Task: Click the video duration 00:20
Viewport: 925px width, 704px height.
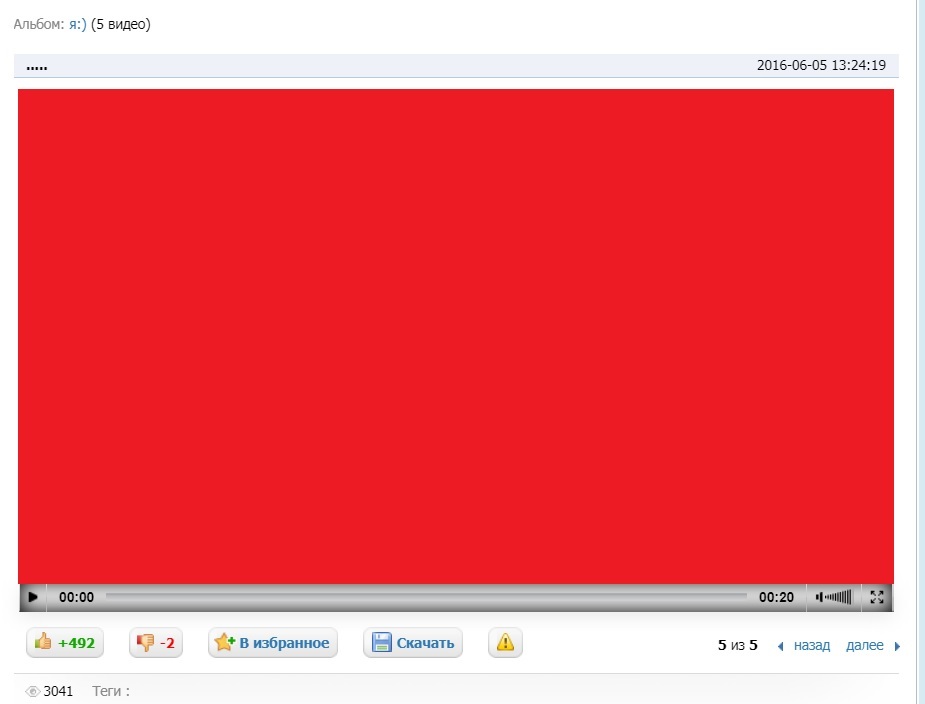Action: [x=776, y=597]
